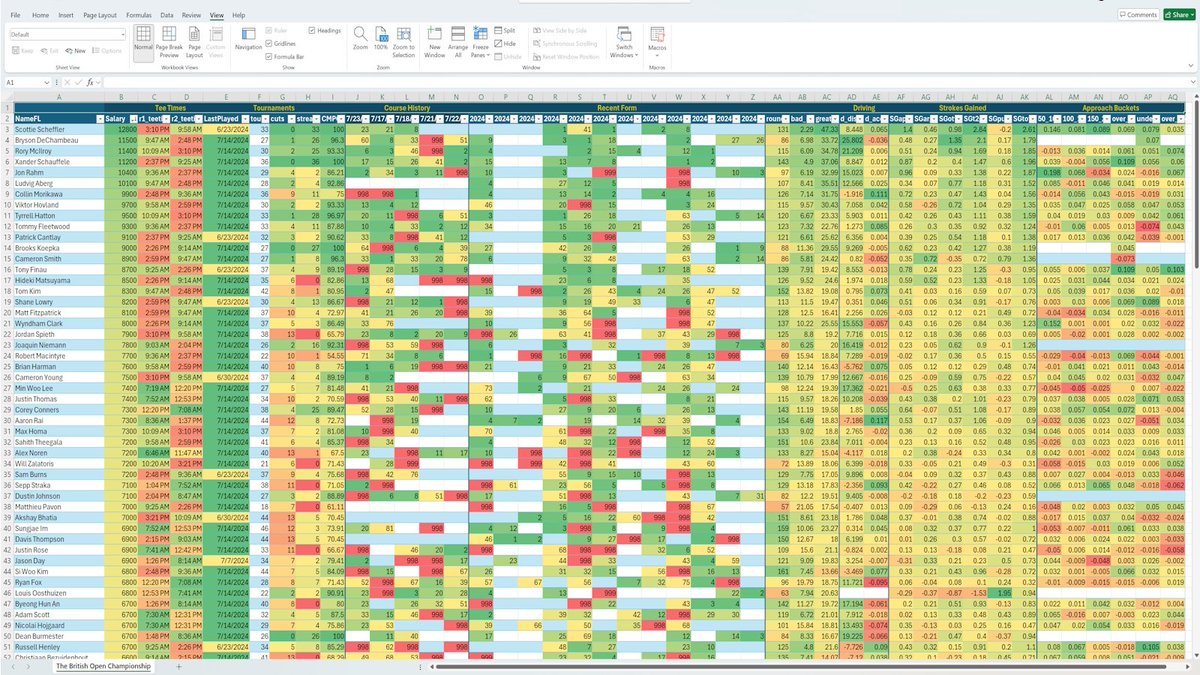This screenshot has height=675, width=1200.
Task: Click the Comments button
Action: click(1139, 15)
